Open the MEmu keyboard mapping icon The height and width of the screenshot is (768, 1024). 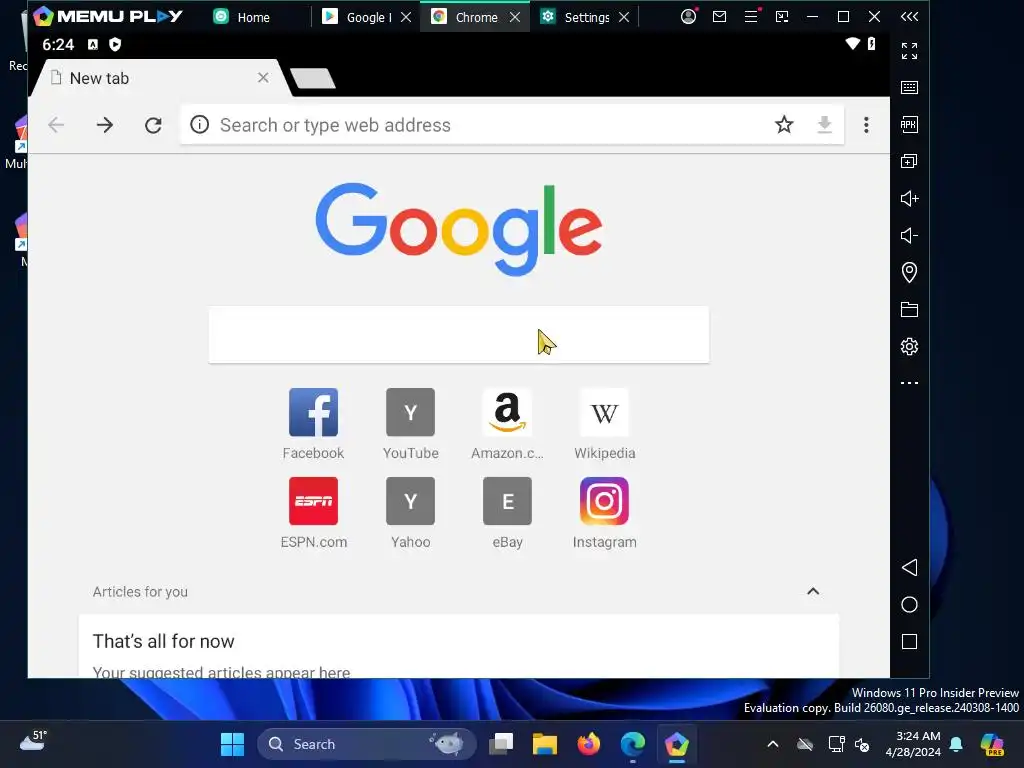pos(909,88)
